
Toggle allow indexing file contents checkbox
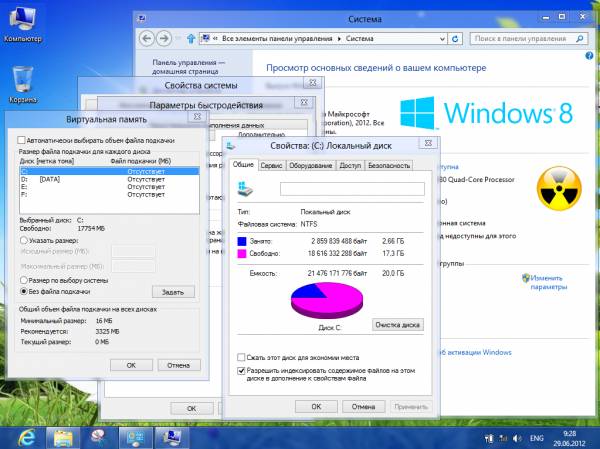click(241, 371)
